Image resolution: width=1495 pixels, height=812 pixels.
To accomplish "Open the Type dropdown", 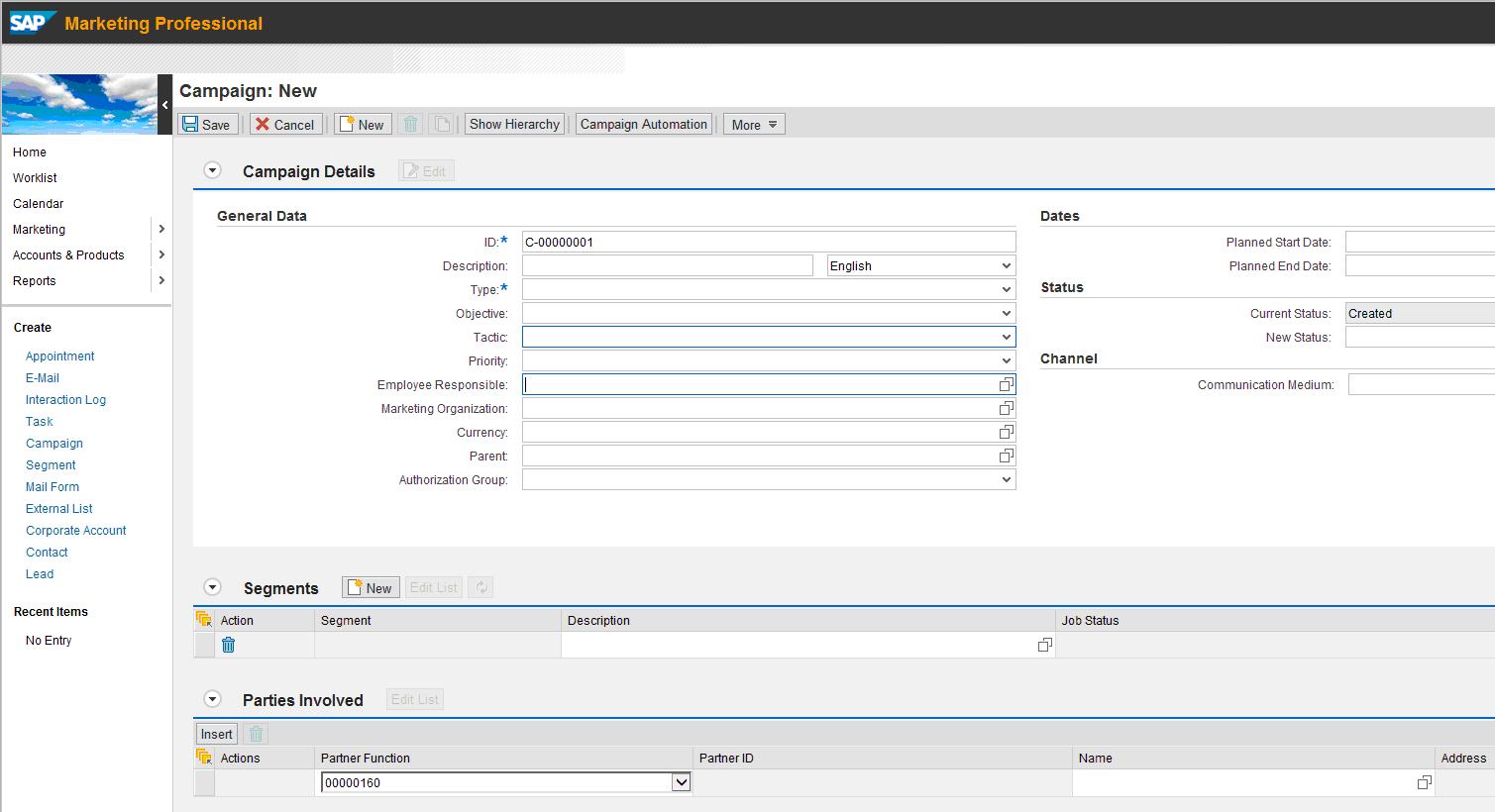I will click(x=769, y=289).
